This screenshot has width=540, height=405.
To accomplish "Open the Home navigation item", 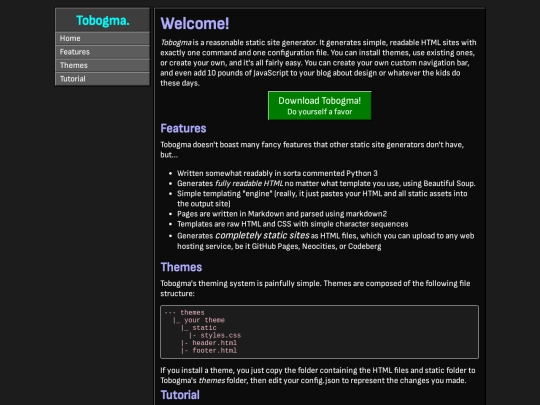I will pos(102,39).
